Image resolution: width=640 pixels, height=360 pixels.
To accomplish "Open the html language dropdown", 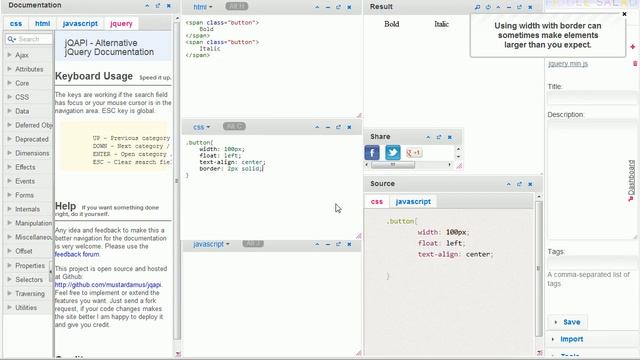I will [202, 7].
